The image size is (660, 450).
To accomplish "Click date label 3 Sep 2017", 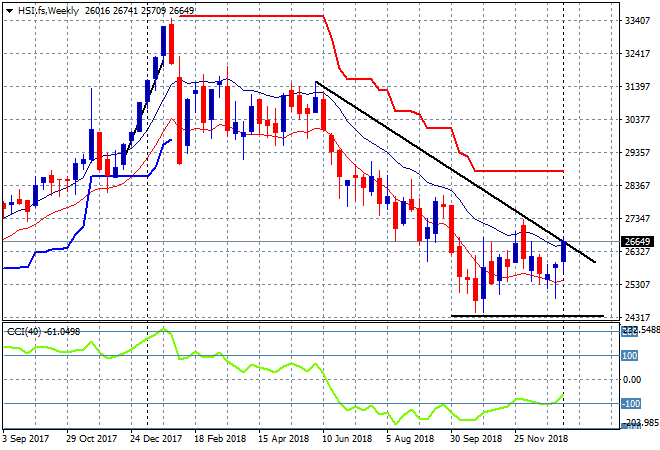I will point(26,439).
